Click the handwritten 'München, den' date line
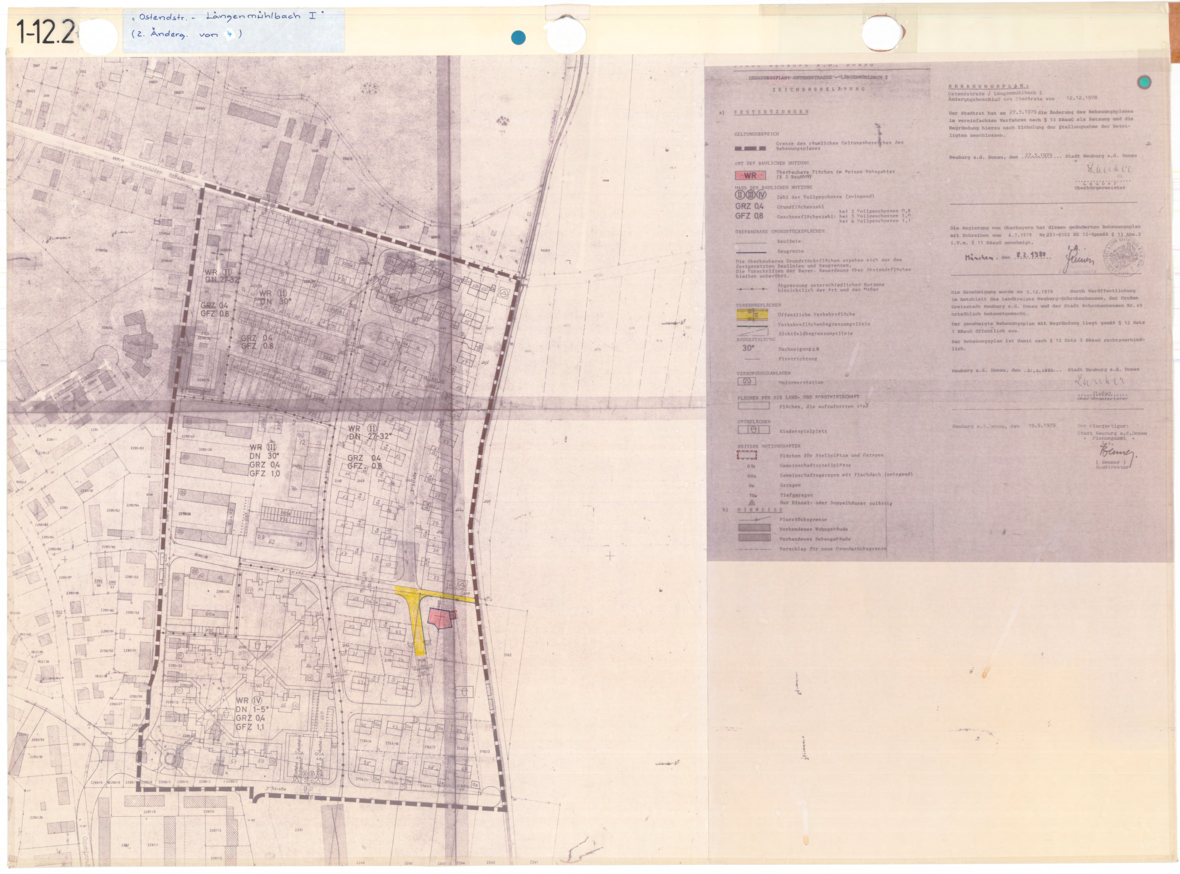Image resolution: width=1180 pixels, height=874 pixels. (1006, 256)
